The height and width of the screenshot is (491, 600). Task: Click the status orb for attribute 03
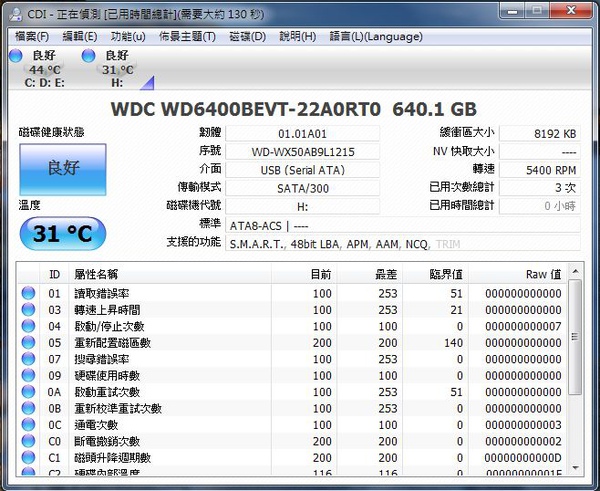coord(28,310)
